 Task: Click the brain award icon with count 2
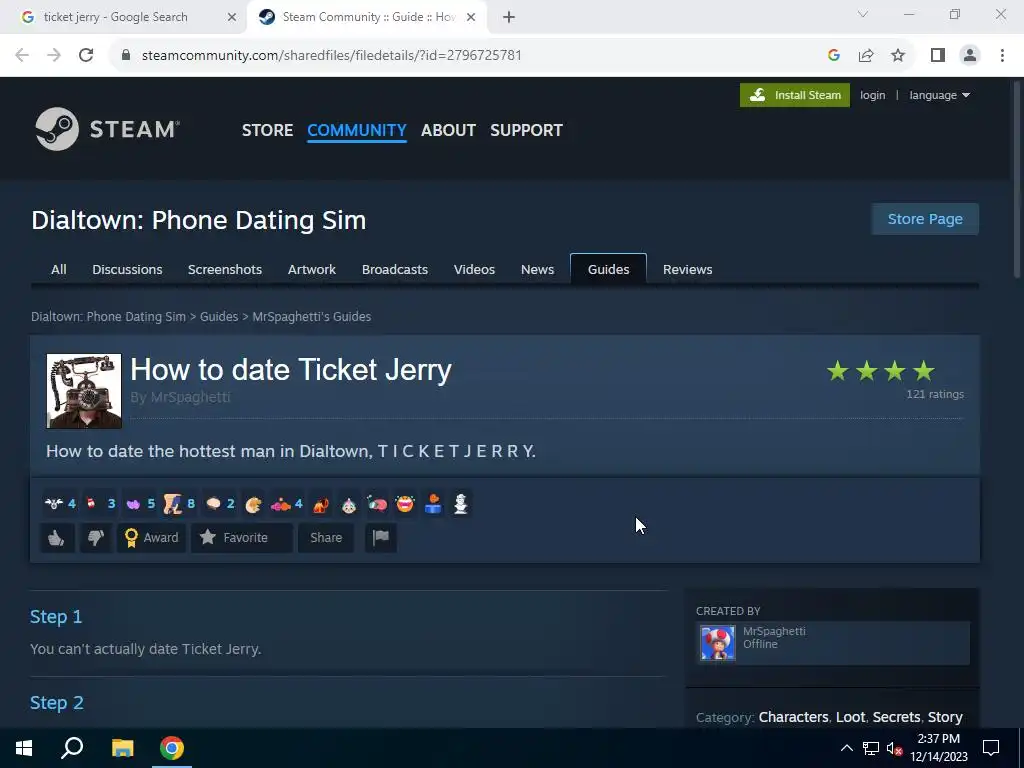coord(219,504)
